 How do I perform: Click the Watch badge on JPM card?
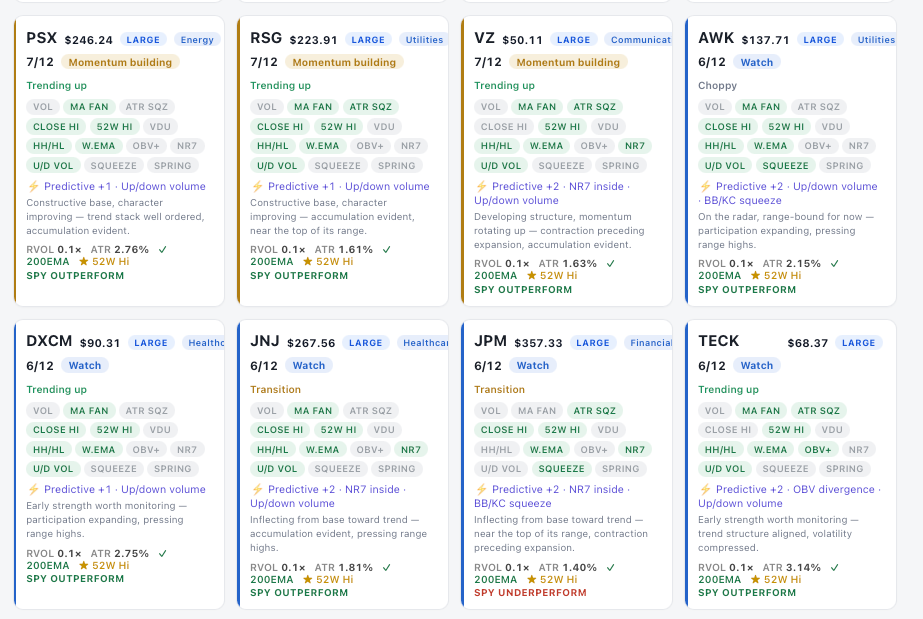[x=533, y=365]
